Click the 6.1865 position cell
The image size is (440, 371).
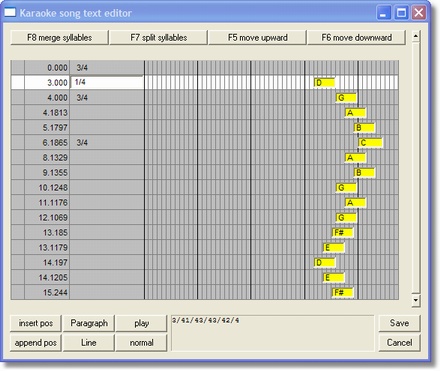click(47, 143)
